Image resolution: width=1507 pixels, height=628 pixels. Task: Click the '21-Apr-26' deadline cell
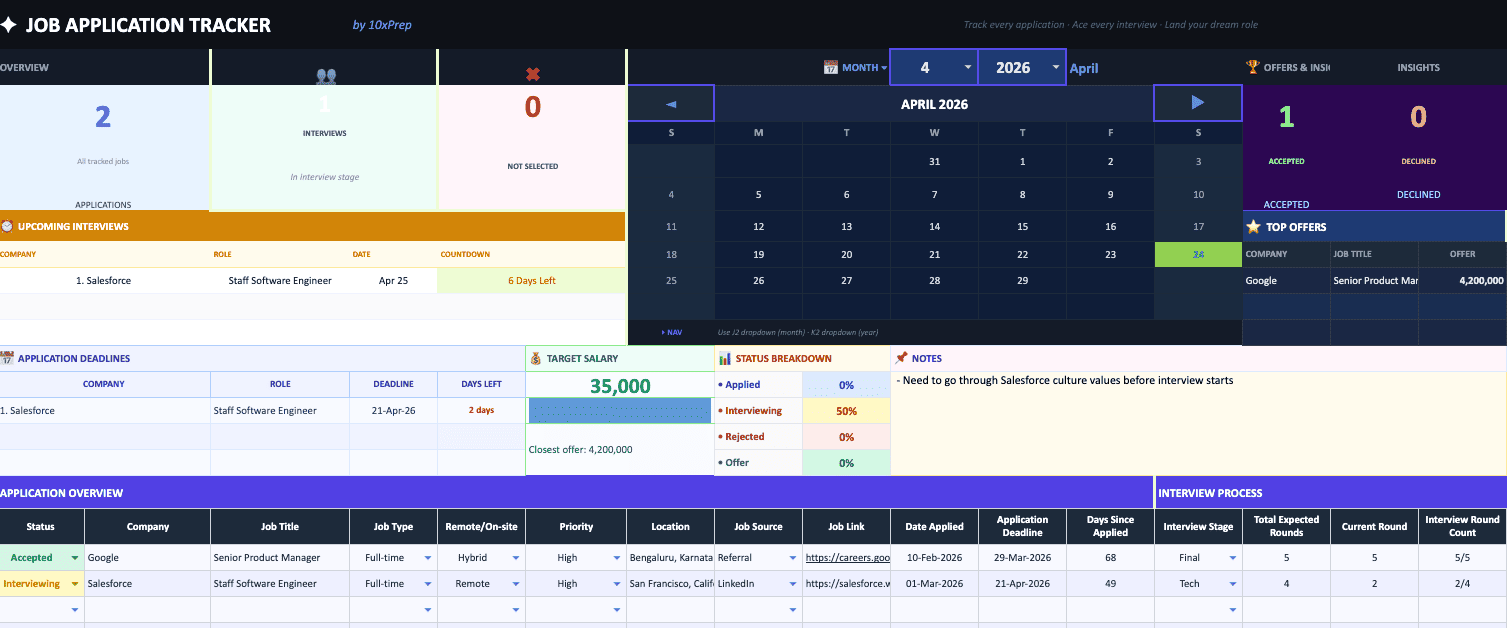tap(394, 411)
